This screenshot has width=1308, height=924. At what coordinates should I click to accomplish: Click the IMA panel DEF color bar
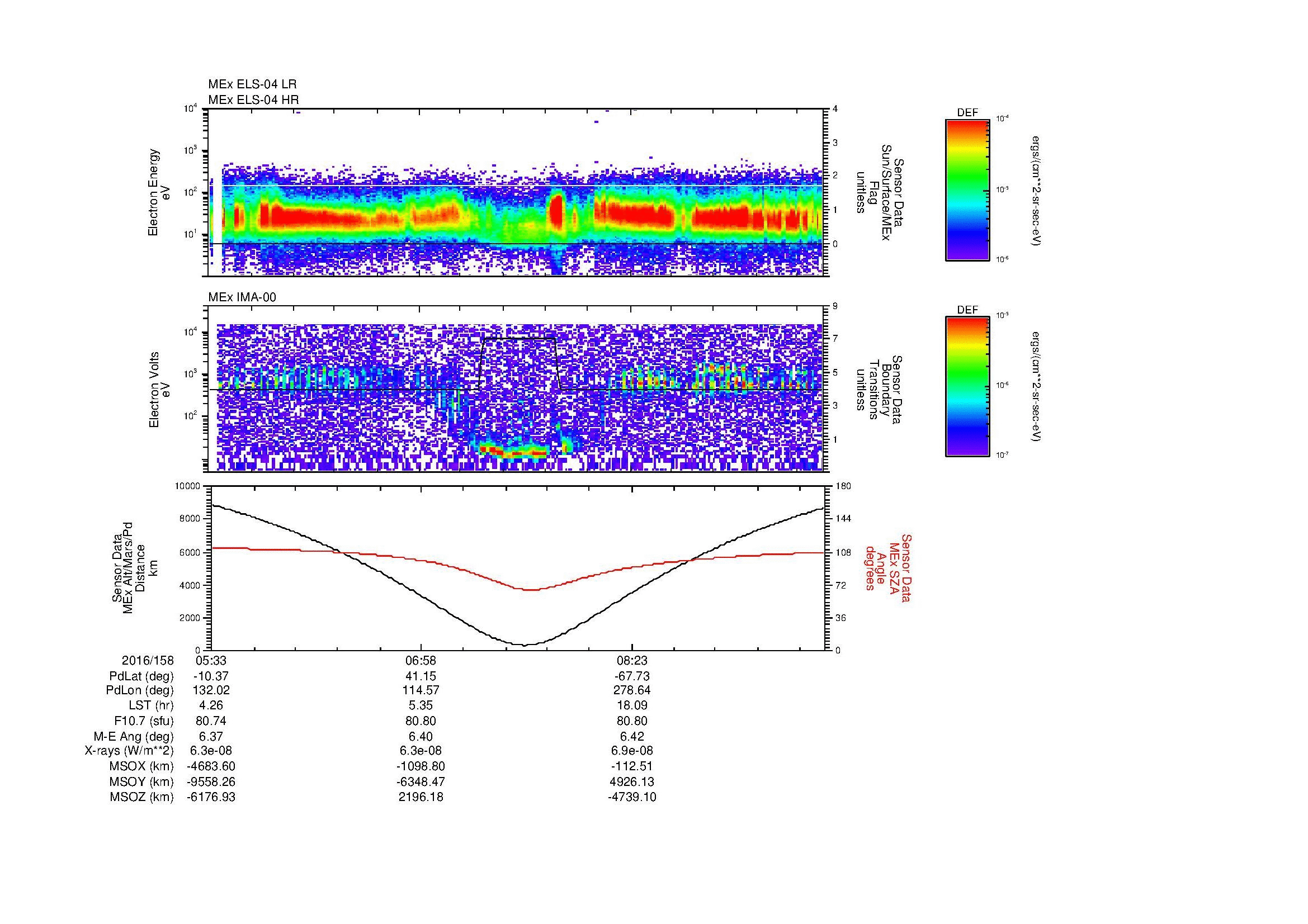pyautogui.click(x=967, y=387)
